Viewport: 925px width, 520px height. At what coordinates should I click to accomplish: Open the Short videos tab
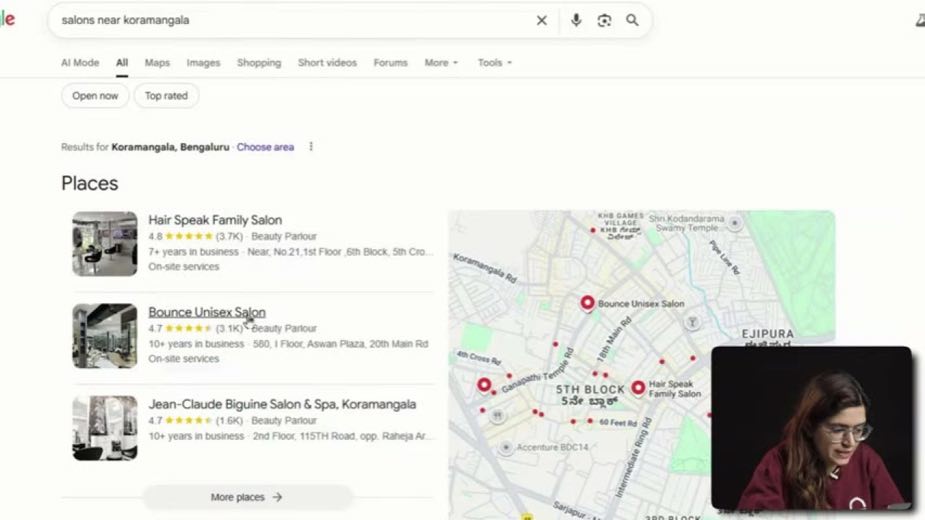click(x=327, y=63)
